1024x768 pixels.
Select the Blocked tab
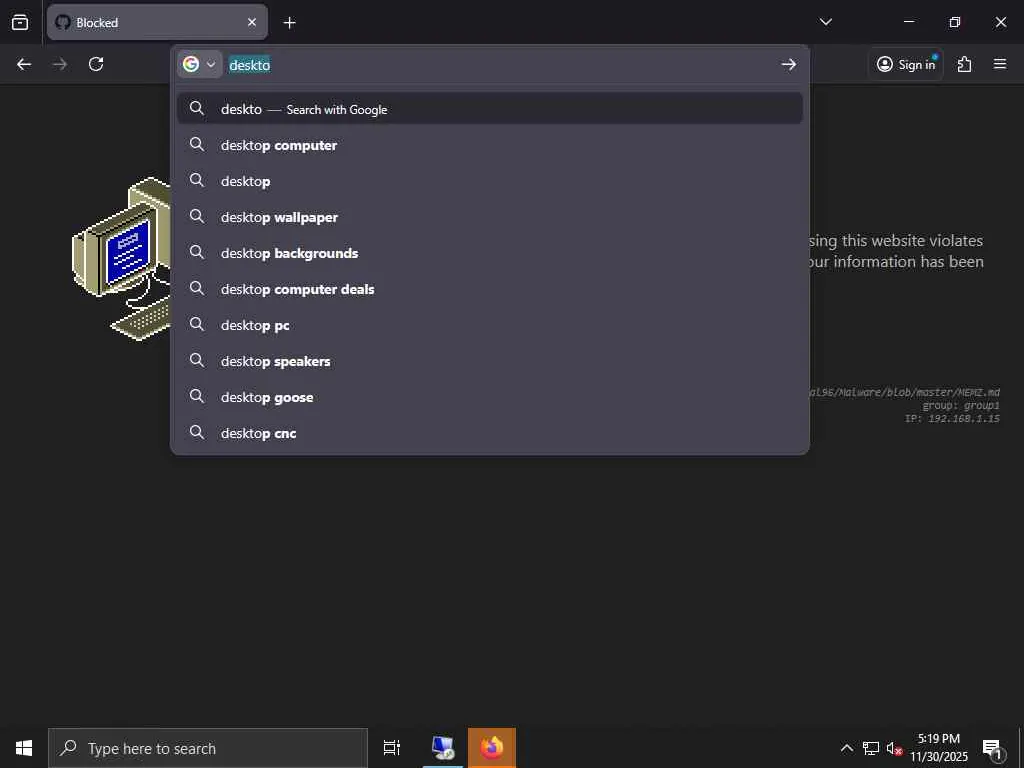157,22
